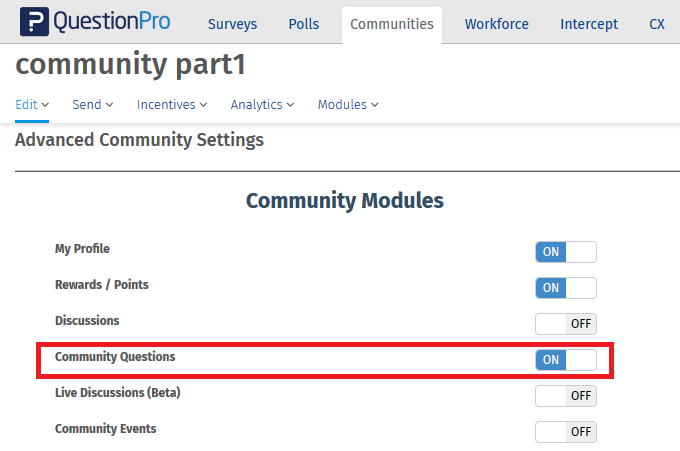Screen dimensions: 680x451
Task: Enable Live Discussions (Beta) switch
Action: (x=565, y=396)
